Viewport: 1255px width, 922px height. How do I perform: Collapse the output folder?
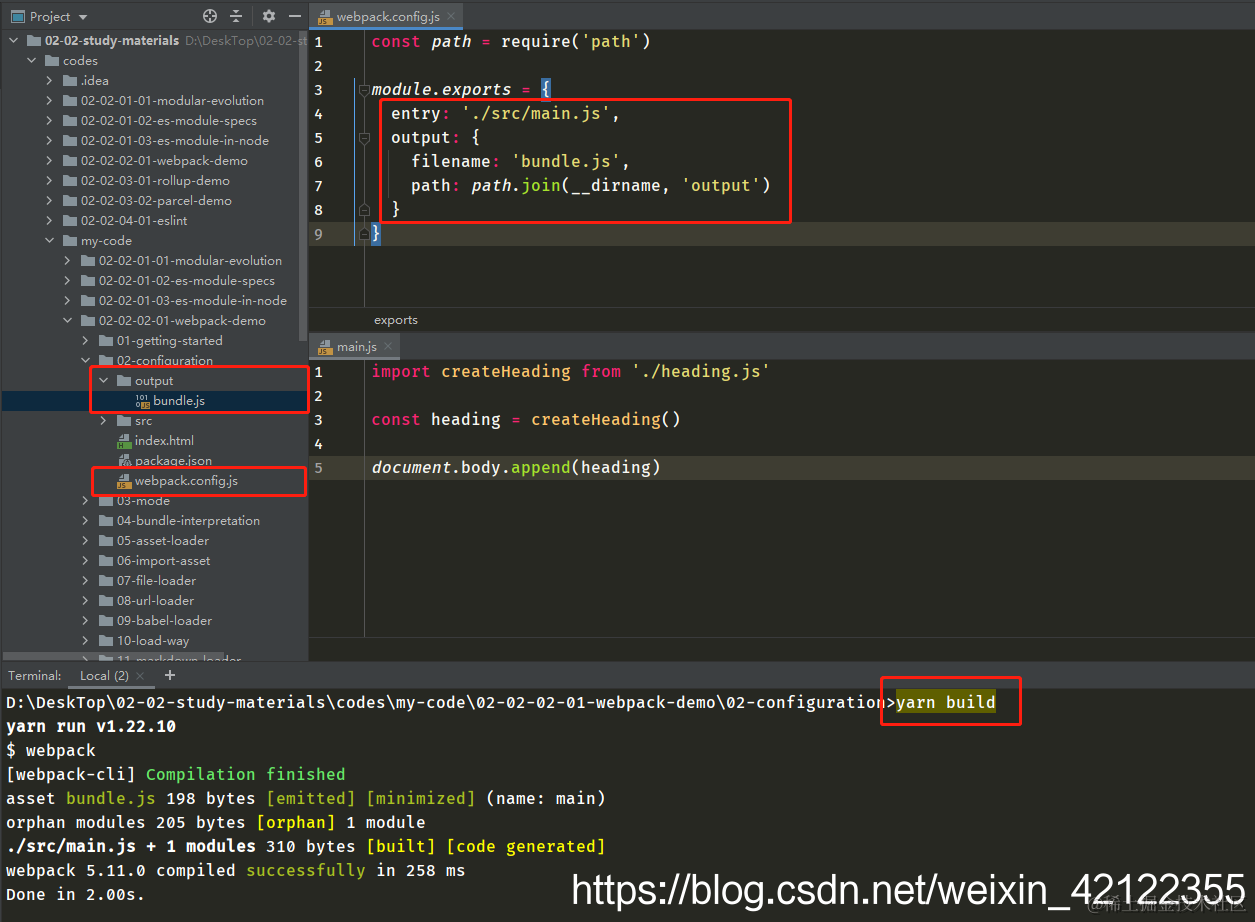tap(104, 381)
